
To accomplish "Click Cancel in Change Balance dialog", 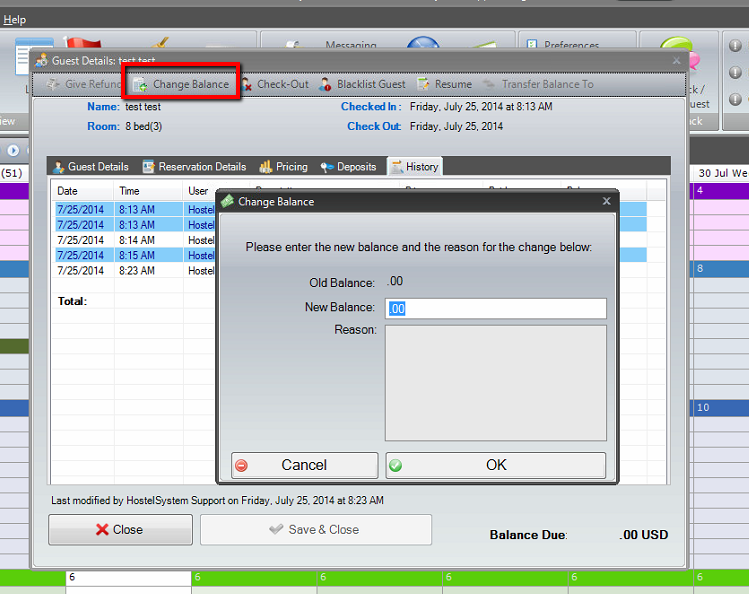I will click(304, 465).
